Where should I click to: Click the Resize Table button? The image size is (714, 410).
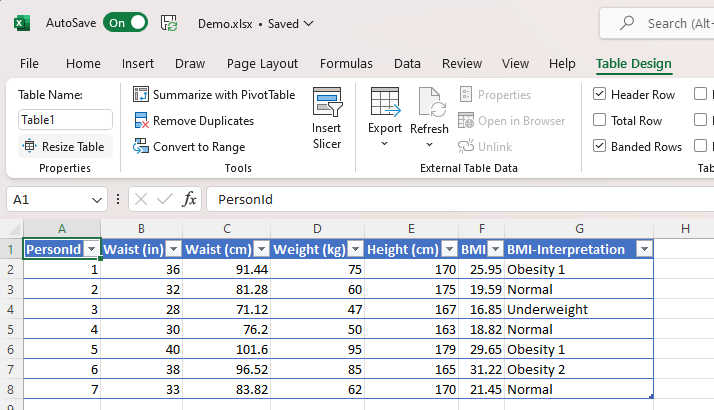tap(64, 146)
